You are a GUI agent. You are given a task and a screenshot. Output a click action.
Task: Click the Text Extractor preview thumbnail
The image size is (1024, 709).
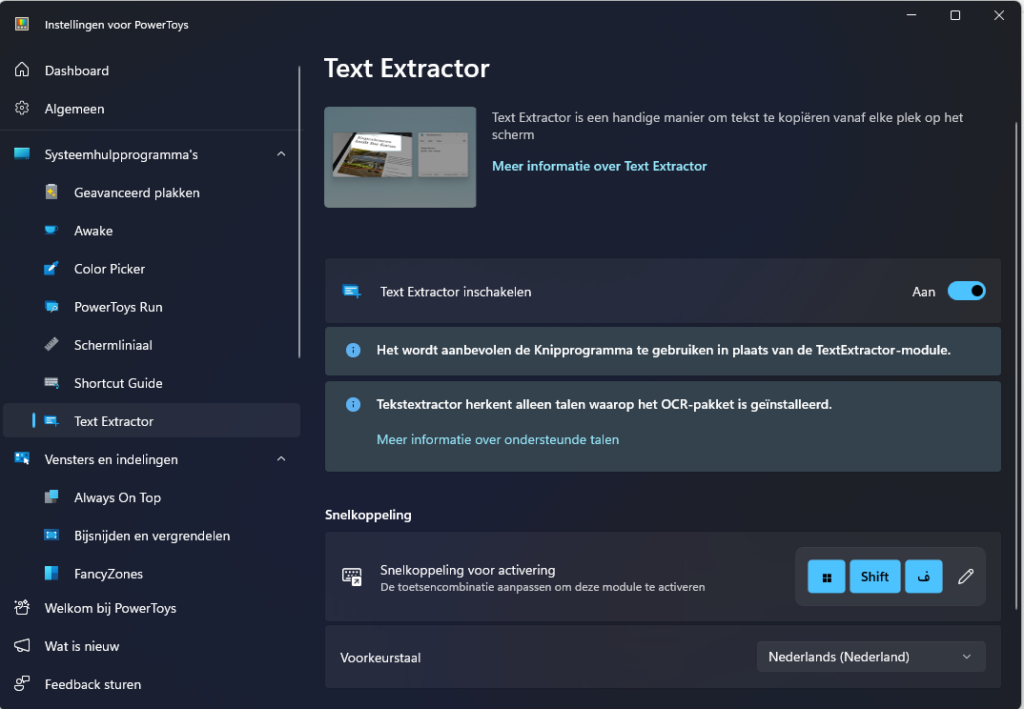pos(400,157)
